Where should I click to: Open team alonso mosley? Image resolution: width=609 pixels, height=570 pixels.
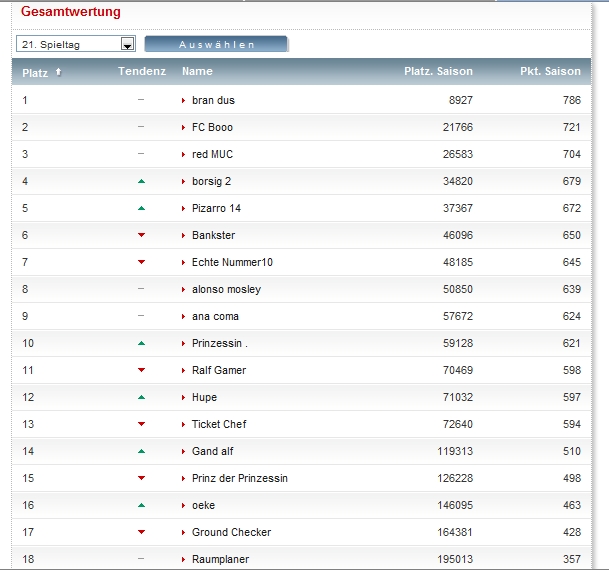226,289
